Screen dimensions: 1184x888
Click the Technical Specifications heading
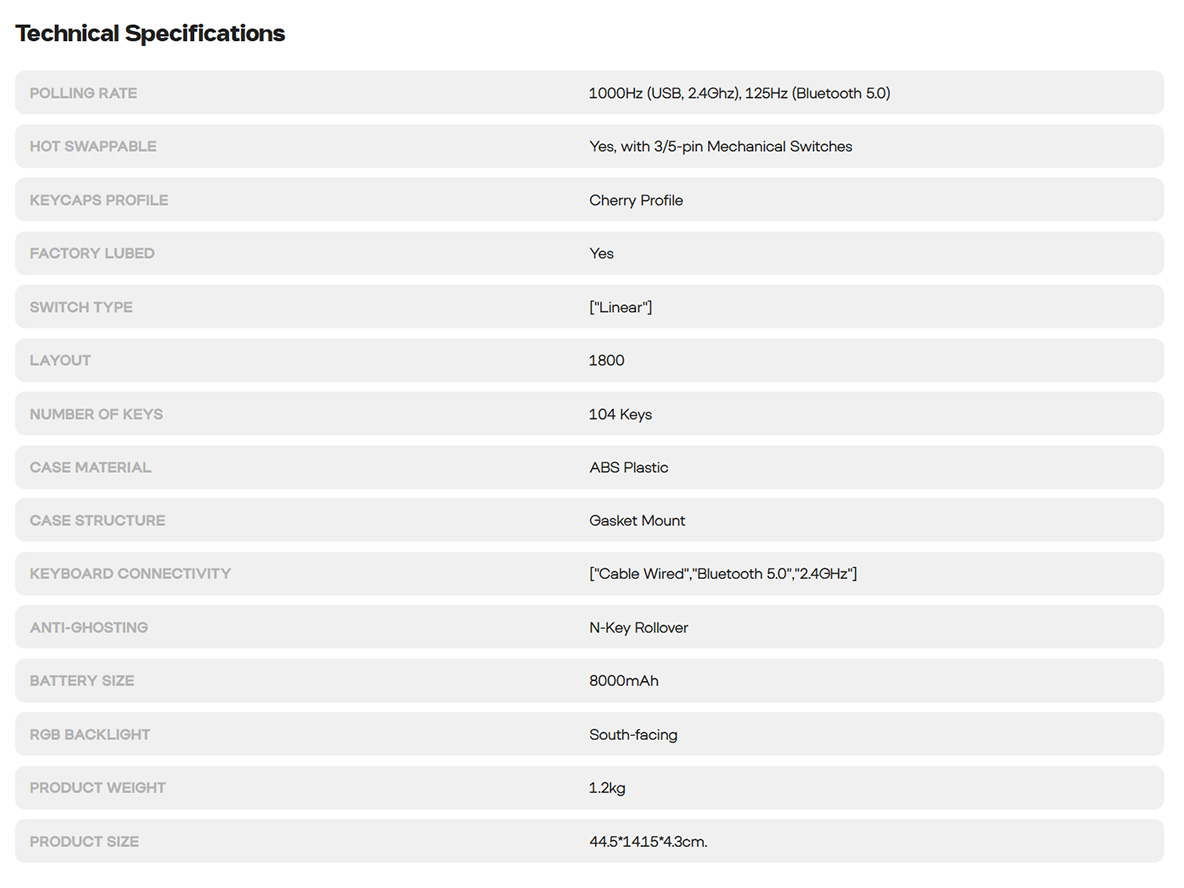(x=150, y=33)
